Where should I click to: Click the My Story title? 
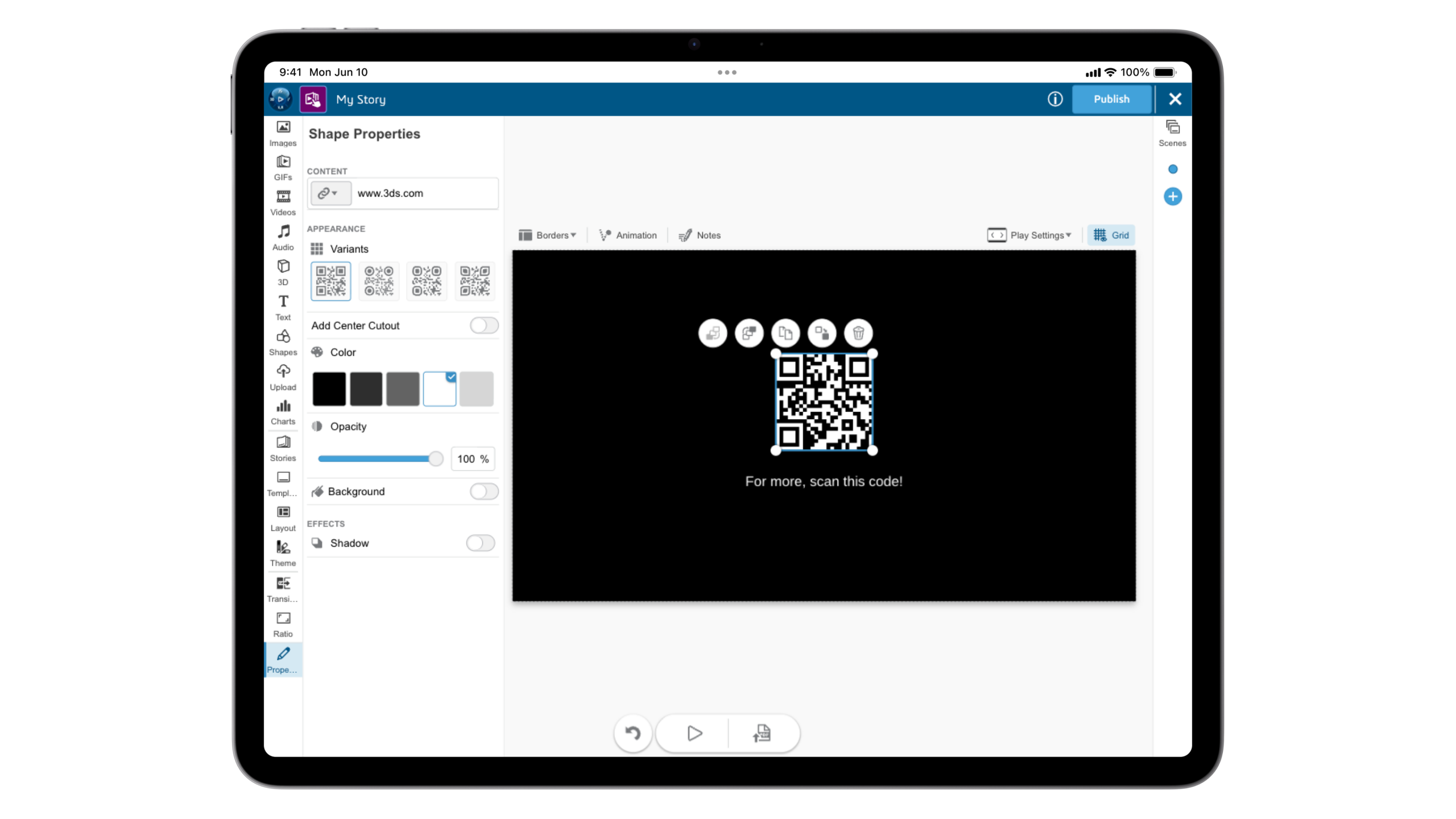pos(361,100)
